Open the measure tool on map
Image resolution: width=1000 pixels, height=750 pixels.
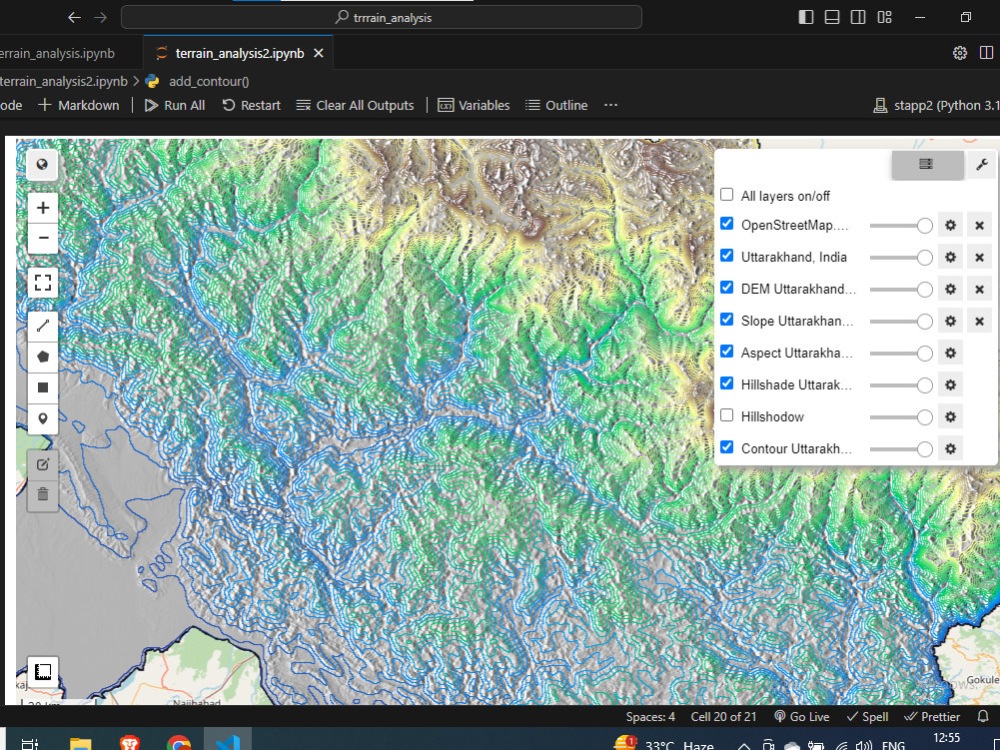(x=43, y=672)
